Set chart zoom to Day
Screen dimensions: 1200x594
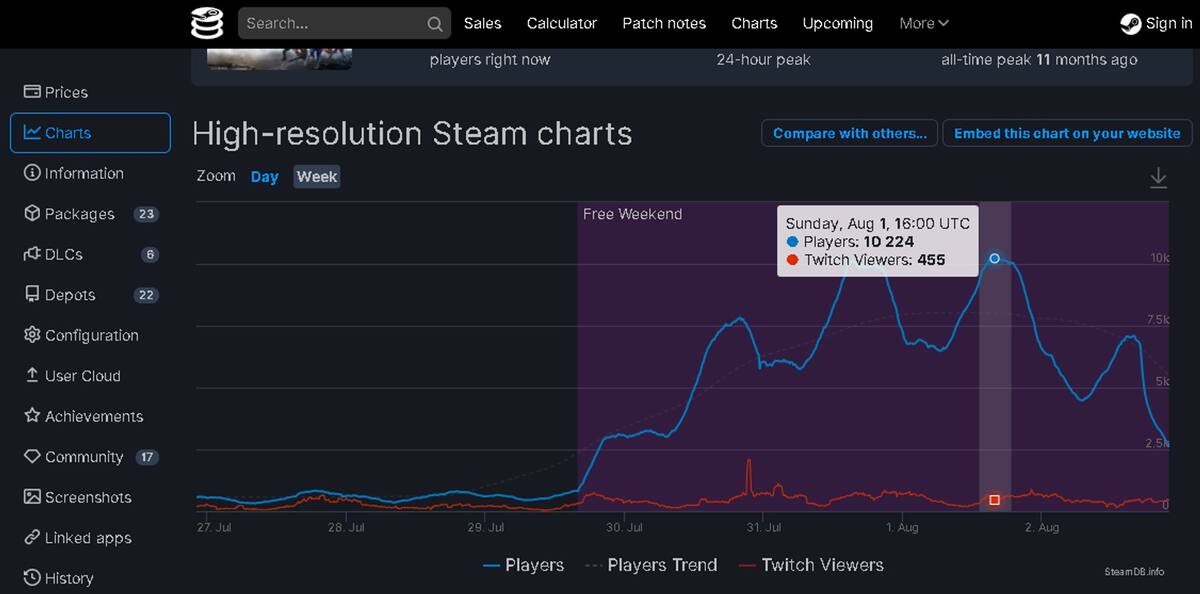tap(264, 177)
